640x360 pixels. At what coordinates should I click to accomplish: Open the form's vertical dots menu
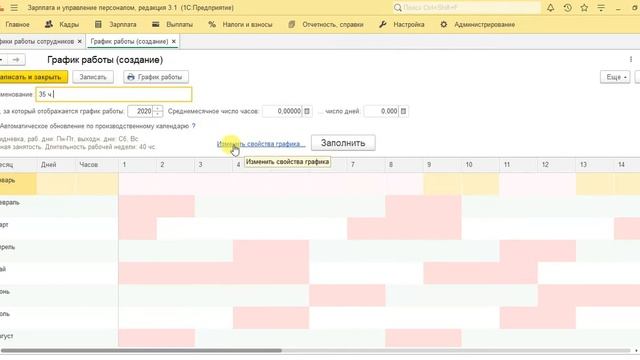pos(631,60)
